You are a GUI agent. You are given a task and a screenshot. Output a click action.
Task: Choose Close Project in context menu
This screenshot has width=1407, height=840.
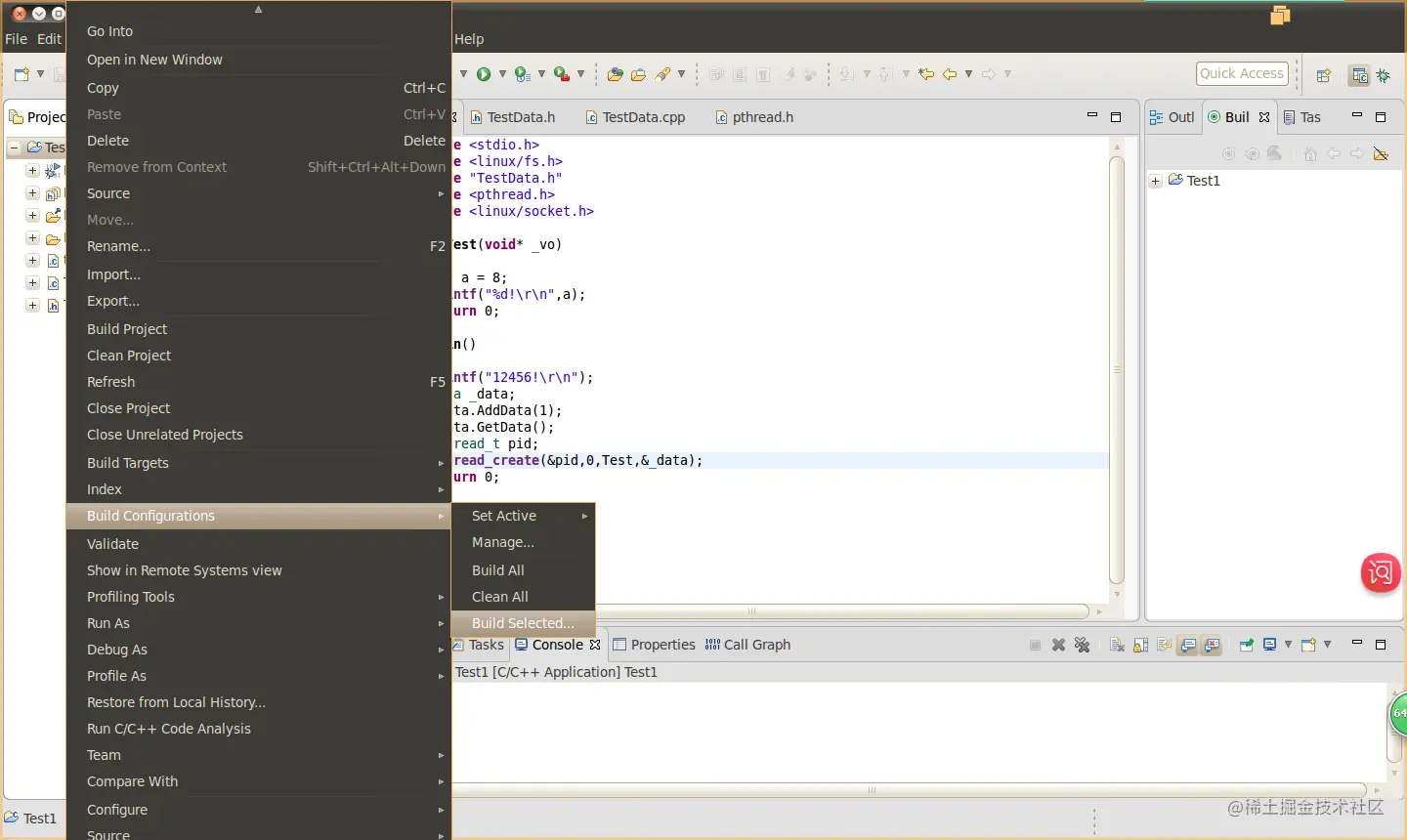[x=258, y=408]
